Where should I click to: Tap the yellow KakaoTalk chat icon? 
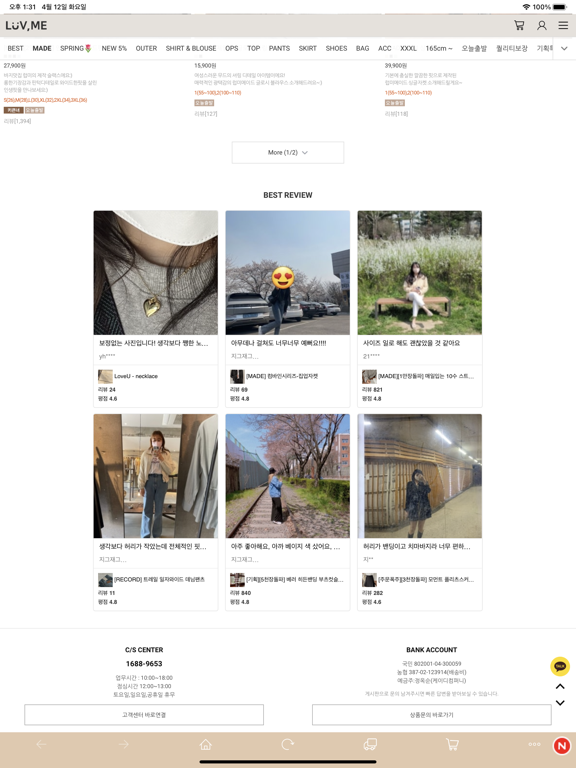tap(560, 666)
